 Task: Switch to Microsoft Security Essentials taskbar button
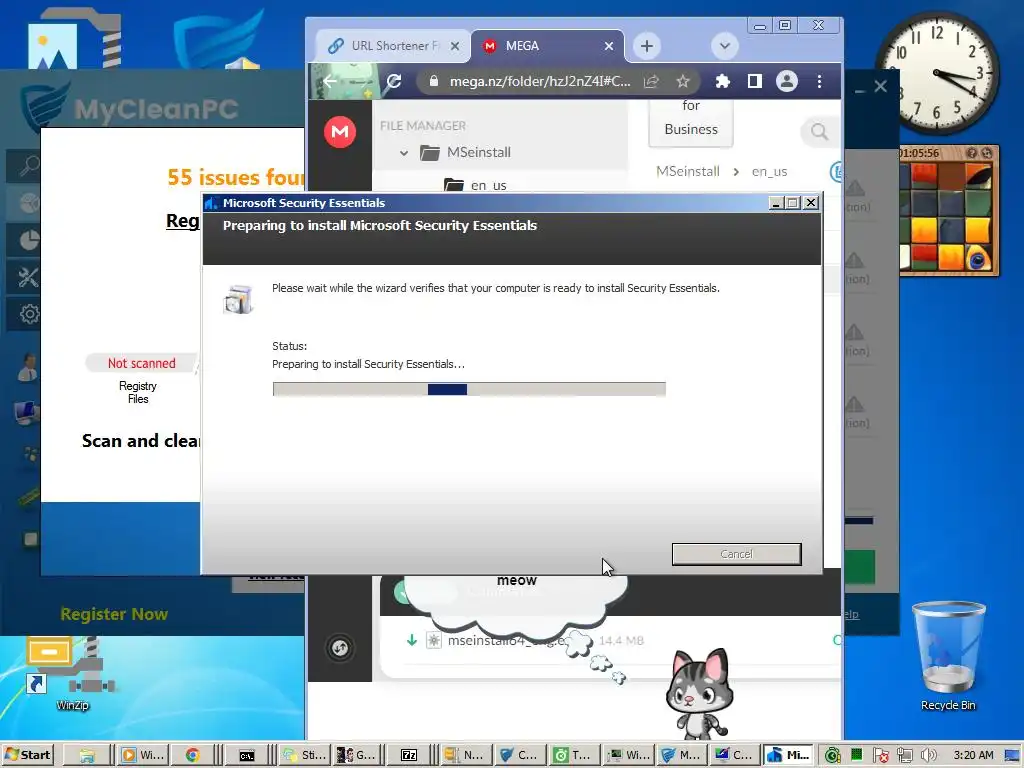788,755
